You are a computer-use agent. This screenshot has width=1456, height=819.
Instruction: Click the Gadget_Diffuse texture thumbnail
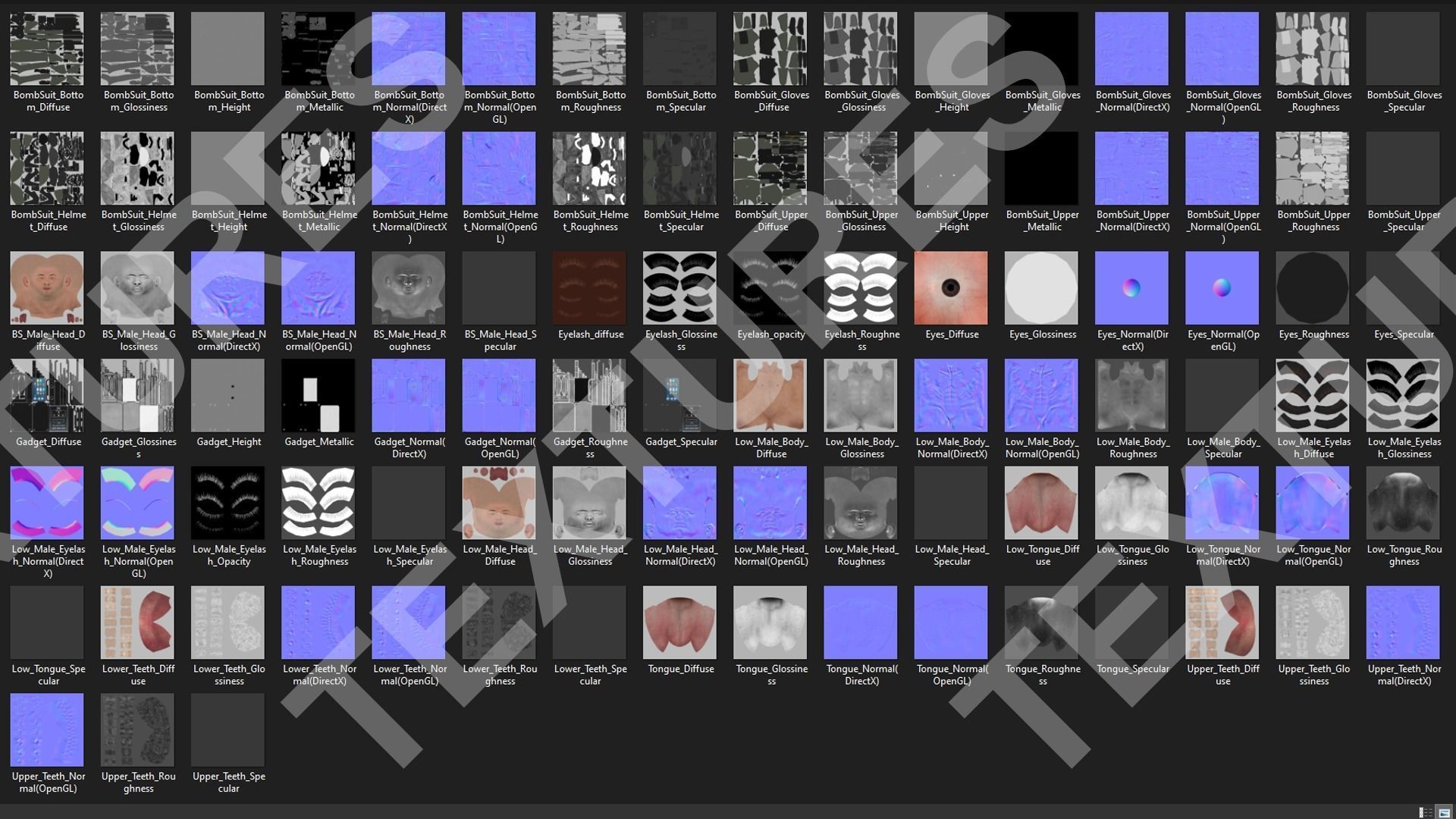pyautogui.click(x=47, y=395)
